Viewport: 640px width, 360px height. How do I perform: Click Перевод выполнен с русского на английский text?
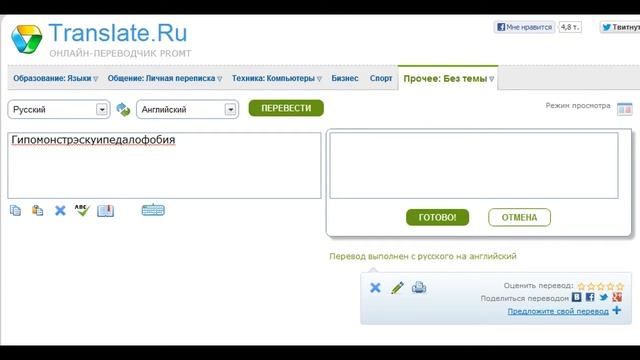(423, 256)
